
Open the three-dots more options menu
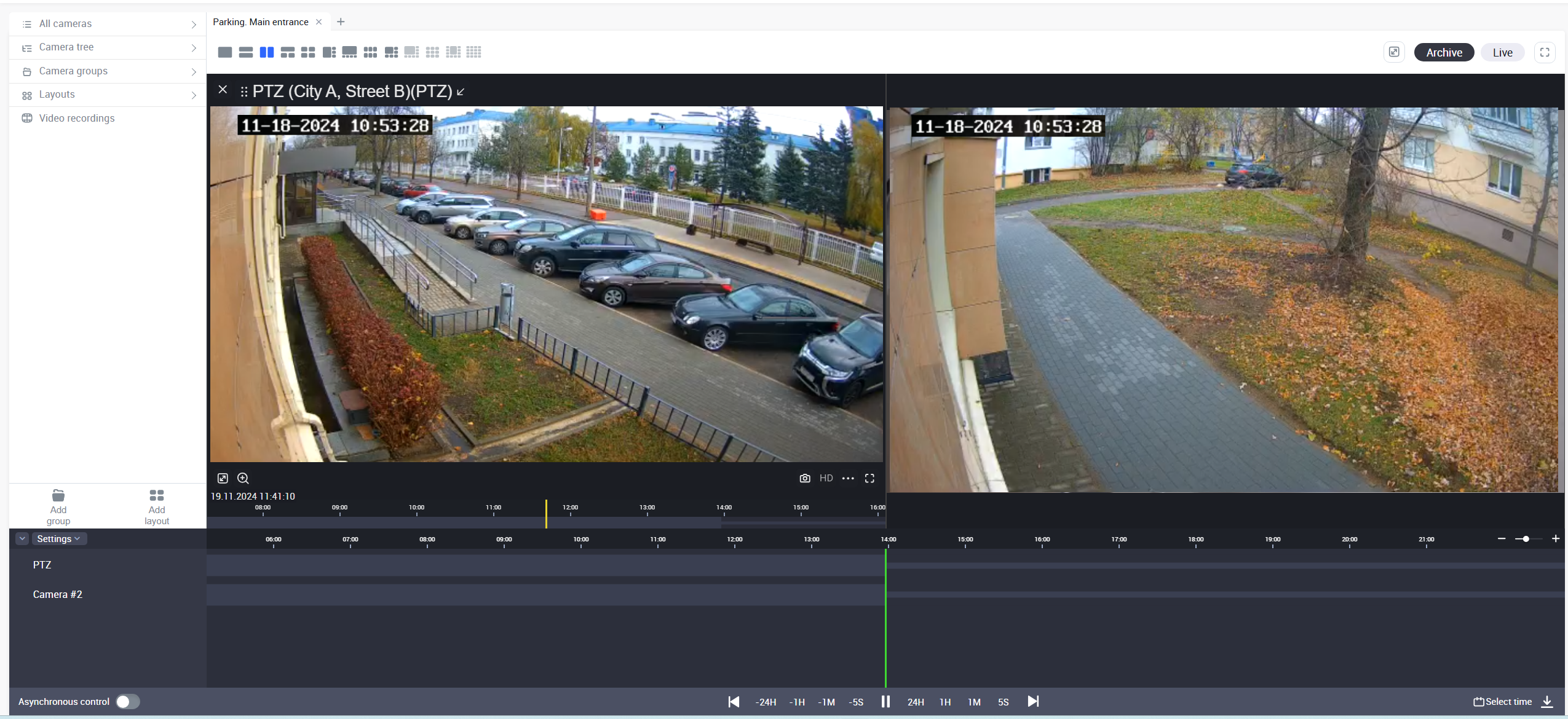848,478
